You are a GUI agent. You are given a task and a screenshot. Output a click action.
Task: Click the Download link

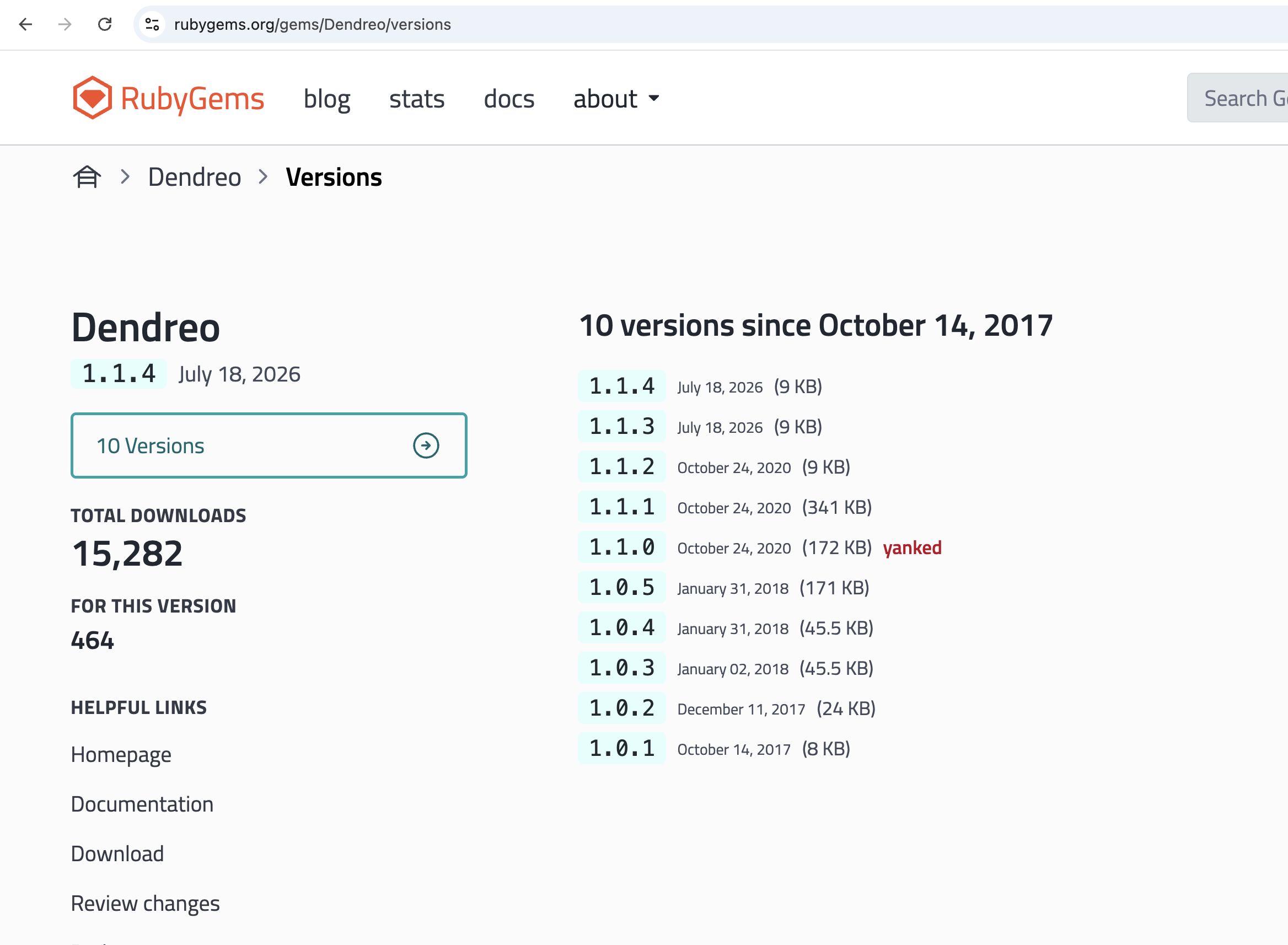117,853
